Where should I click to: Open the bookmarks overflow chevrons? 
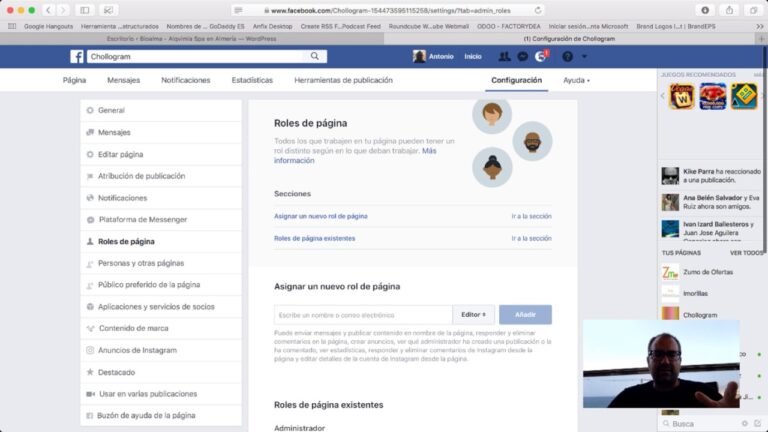(x=760, y=26)
